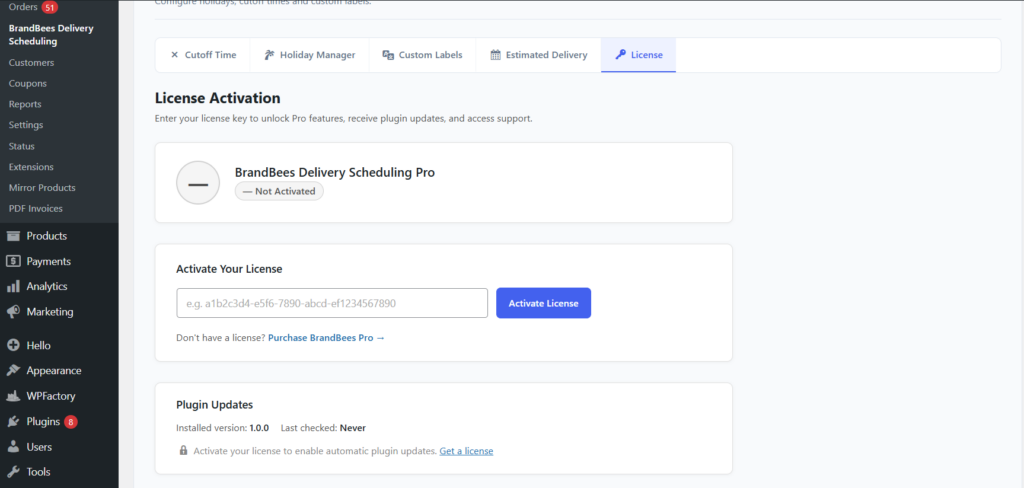Click the Plugins plug icon
The width and height of the screenshot is (1024, 488).
click(13, 421)
